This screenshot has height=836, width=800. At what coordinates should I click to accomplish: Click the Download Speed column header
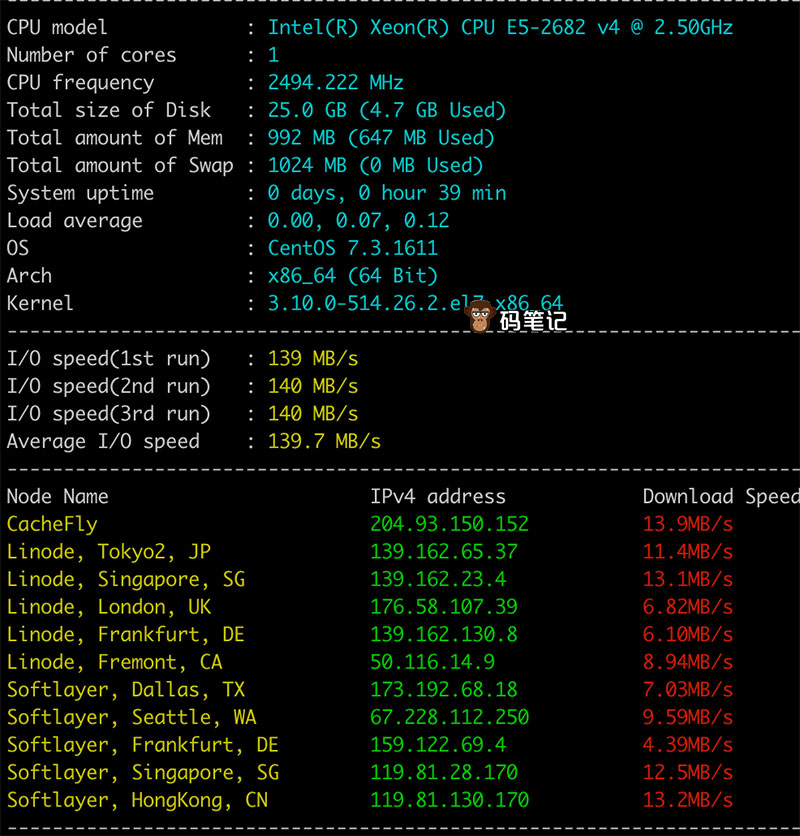point(720,496)
